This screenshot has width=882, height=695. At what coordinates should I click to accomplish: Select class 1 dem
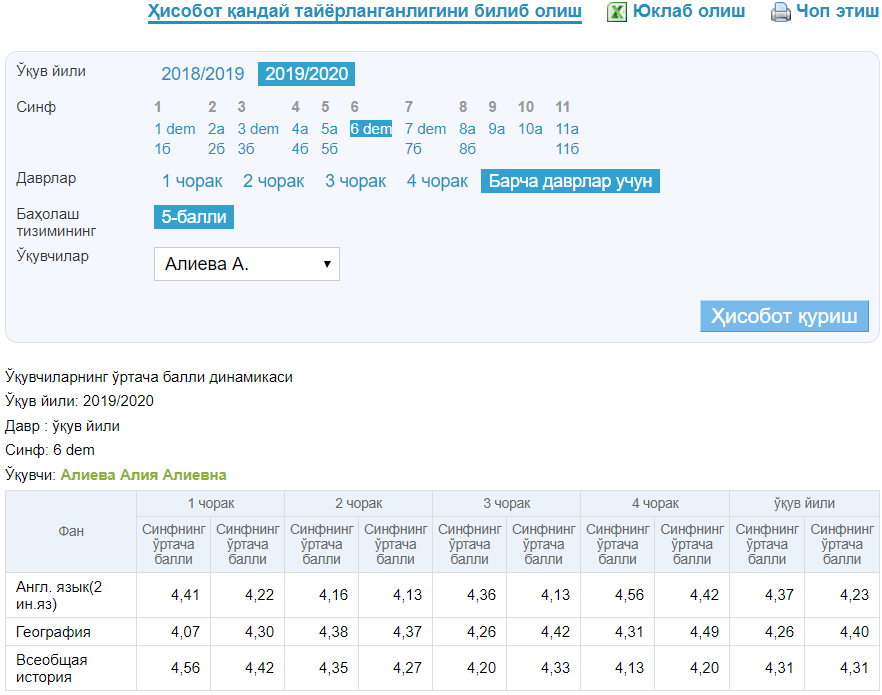click(175, 129)
